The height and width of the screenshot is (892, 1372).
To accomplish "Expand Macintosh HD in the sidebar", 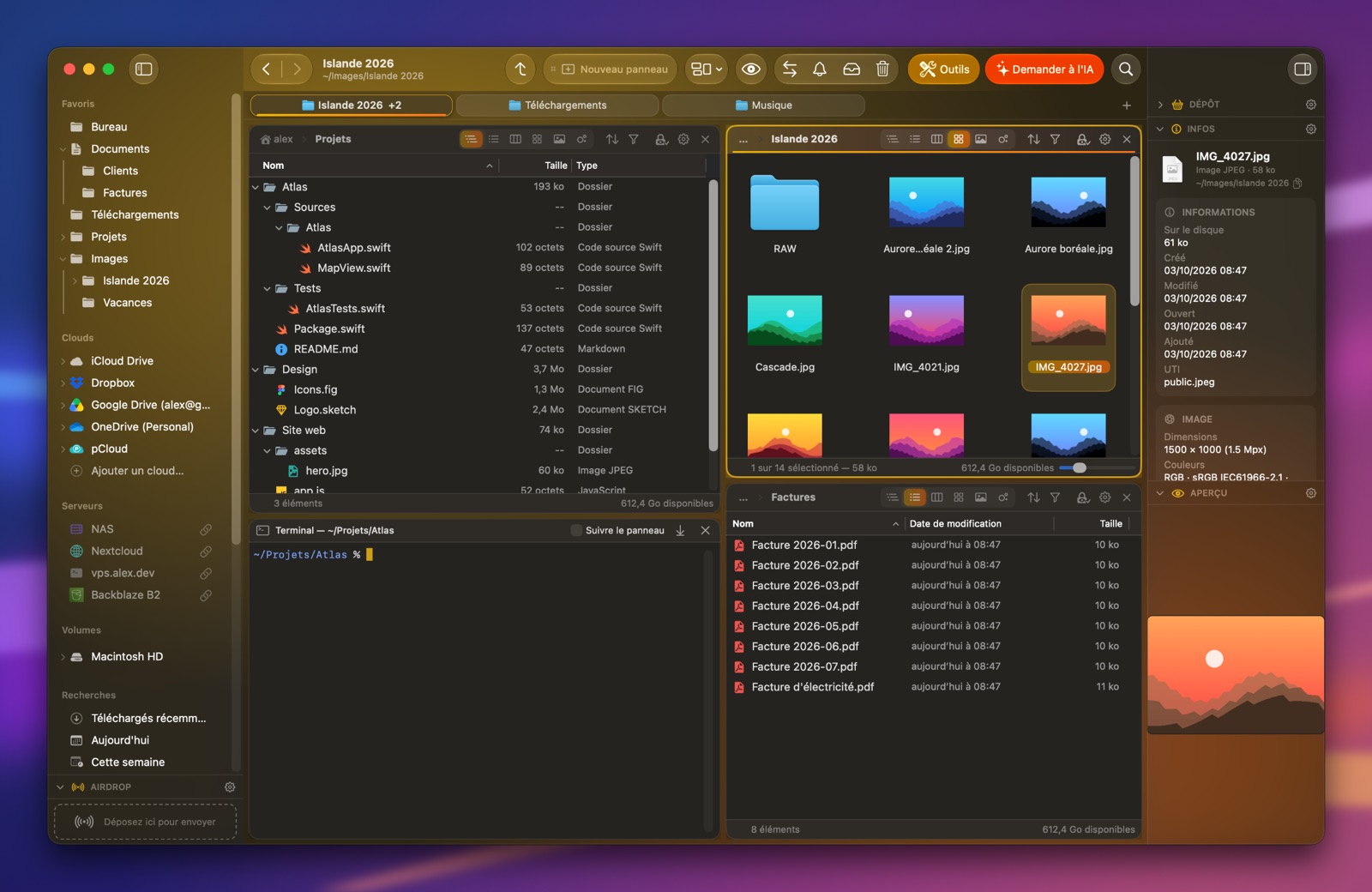I will coord(63,657).
